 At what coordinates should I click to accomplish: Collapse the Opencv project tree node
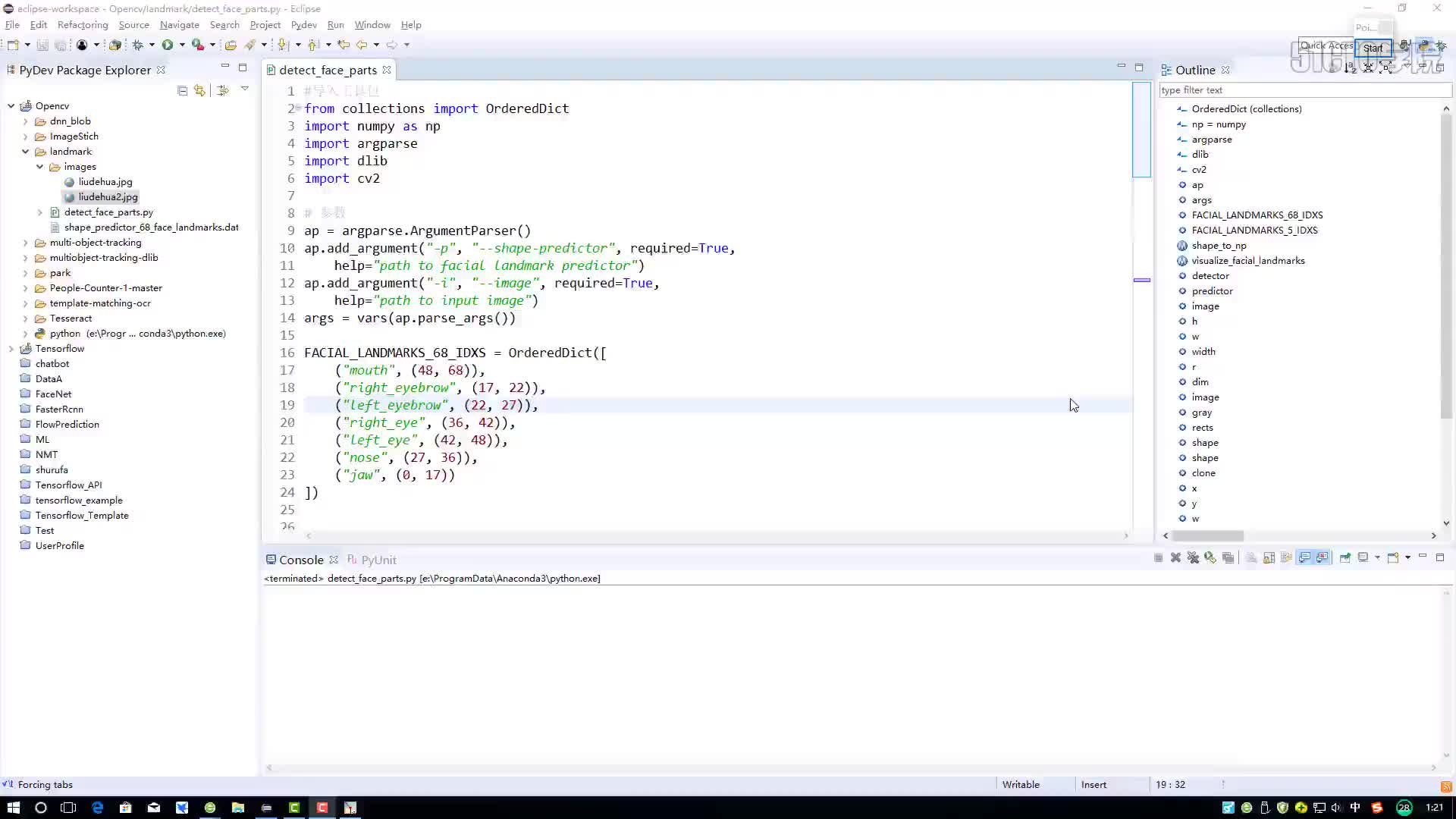11,106
